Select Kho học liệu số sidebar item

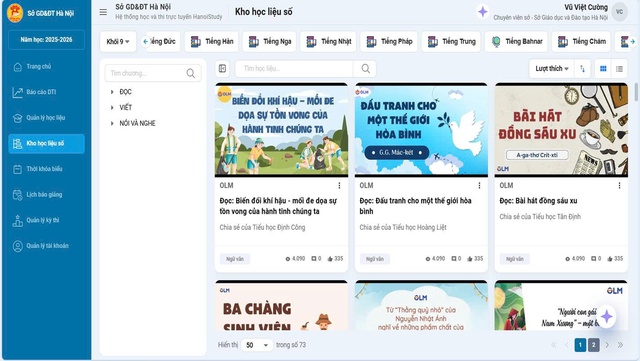tap(47, 144)
